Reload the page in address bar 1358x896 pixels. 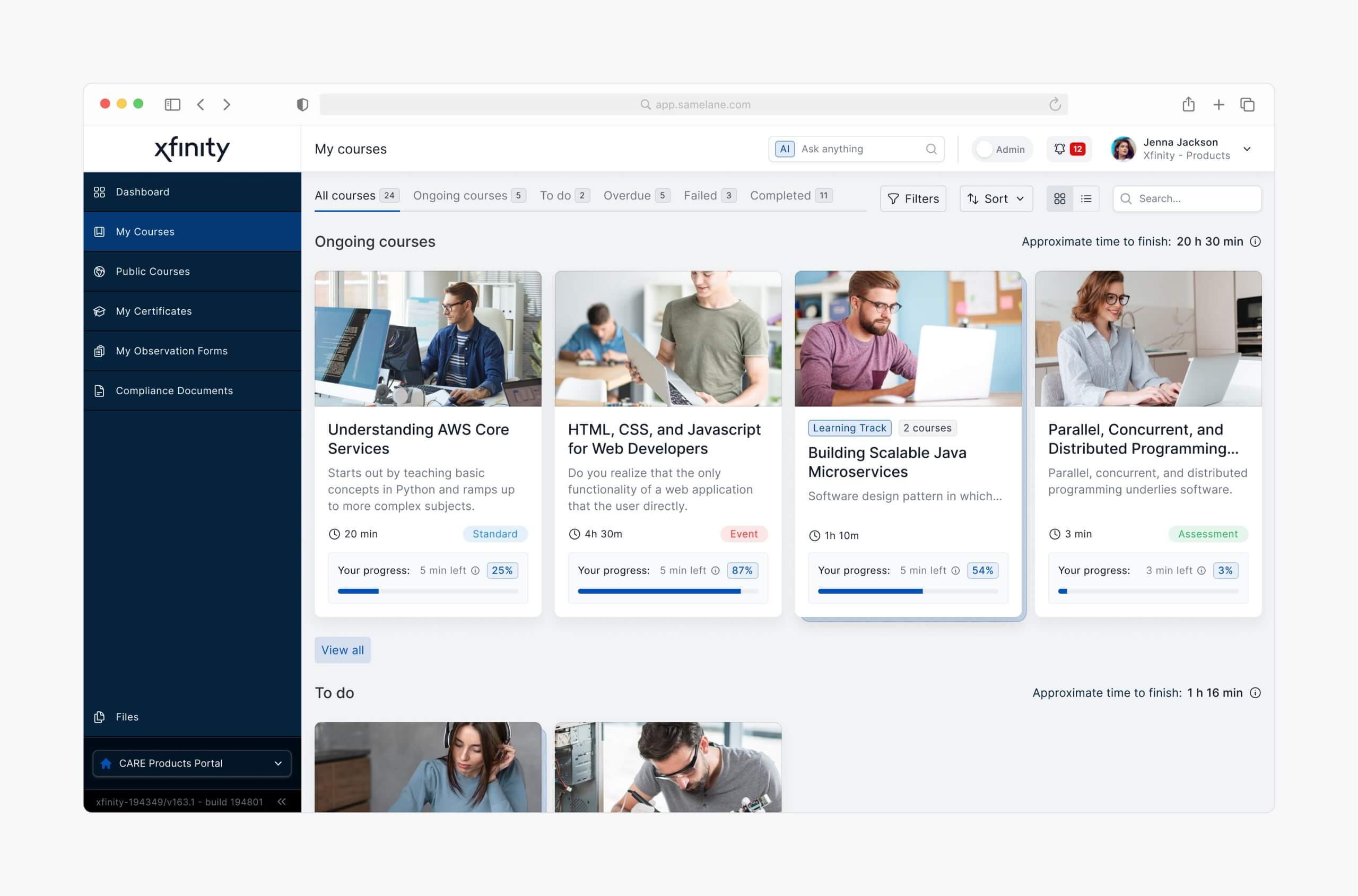[1055, 104]
